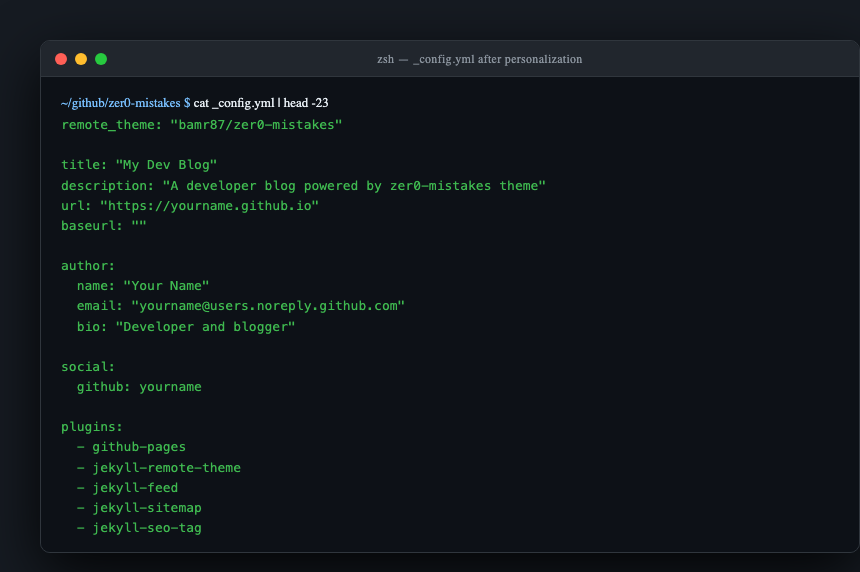Click the title: "My Dev Blog" line
This screenshot has width=860, height=572.
point(139,165)
